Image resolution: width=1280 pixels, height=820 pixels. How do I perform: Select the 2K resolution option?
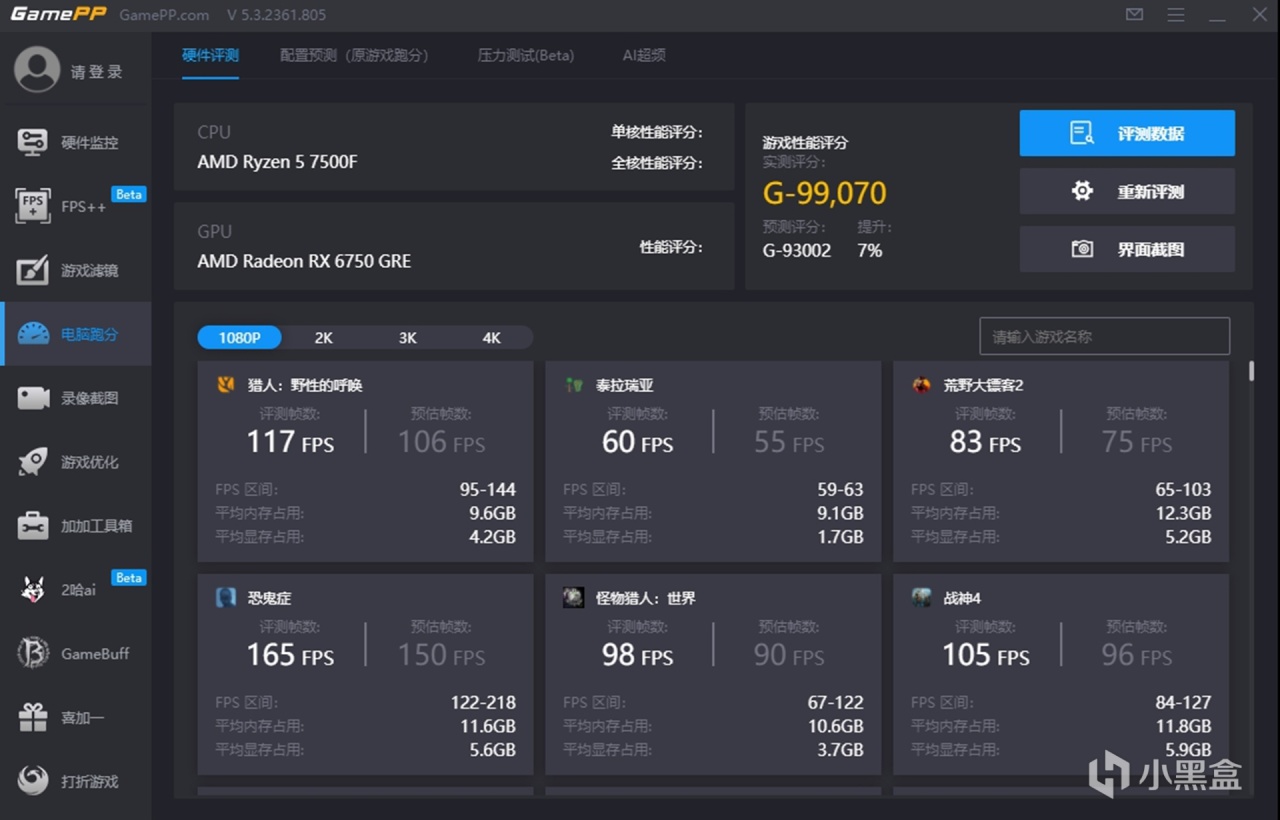[x=323, y=338]
